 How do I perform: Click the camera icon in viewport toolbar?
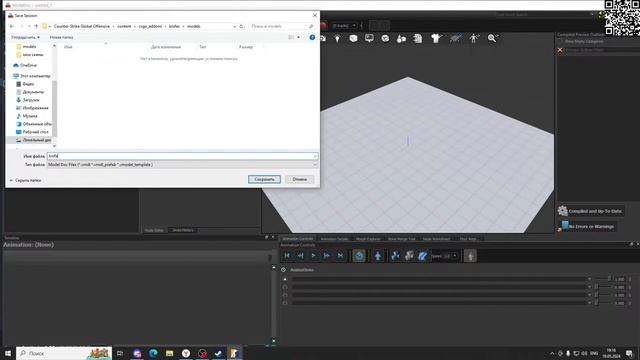(x=323, y=38)
